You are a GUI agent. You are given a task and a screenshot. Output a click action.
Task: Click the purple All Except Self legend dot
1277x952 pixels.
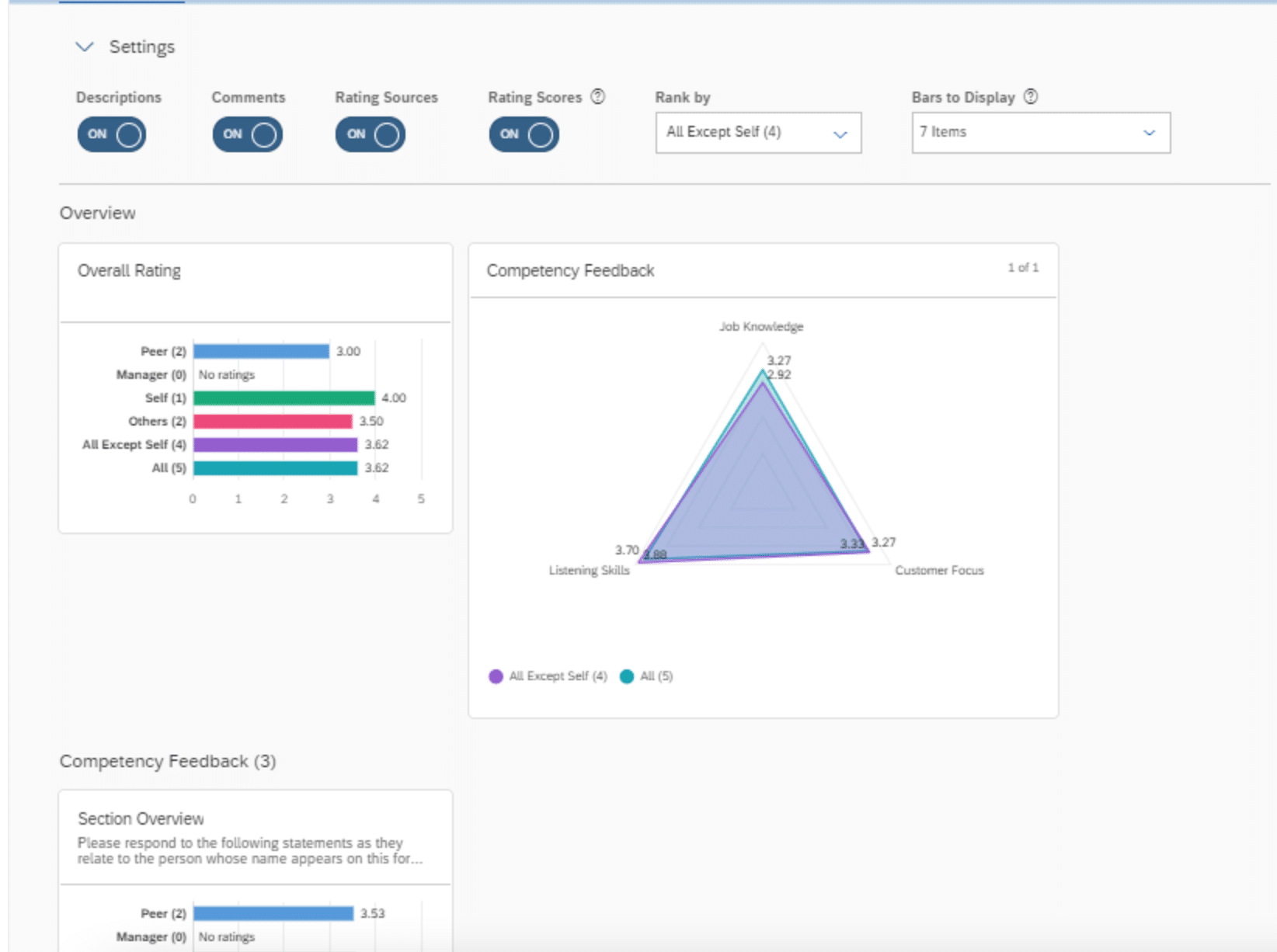pos(496,676)
